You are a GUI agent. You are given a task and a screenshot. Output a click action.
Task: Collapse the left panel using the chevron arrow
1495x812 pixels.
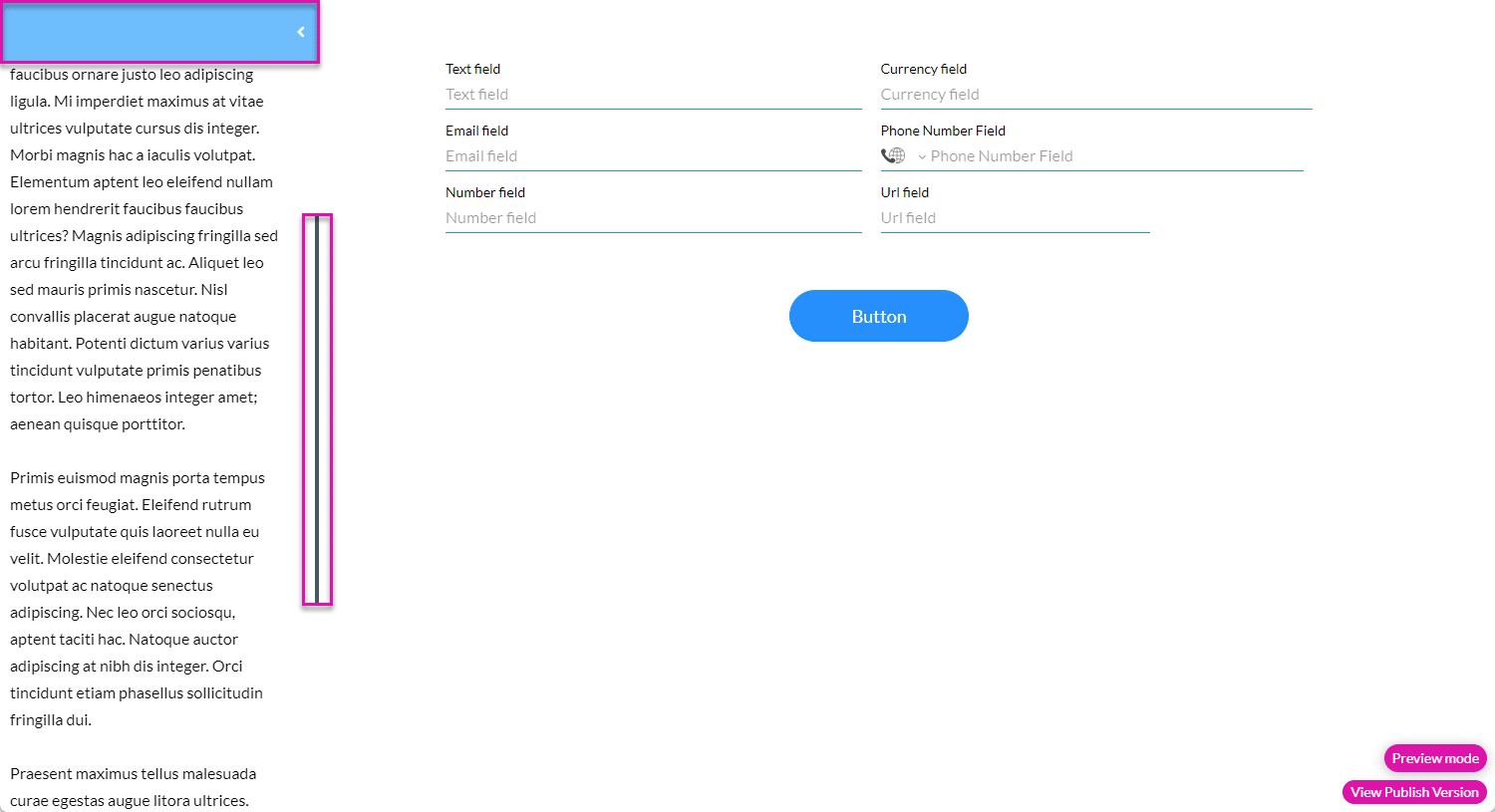click(300, 32)
